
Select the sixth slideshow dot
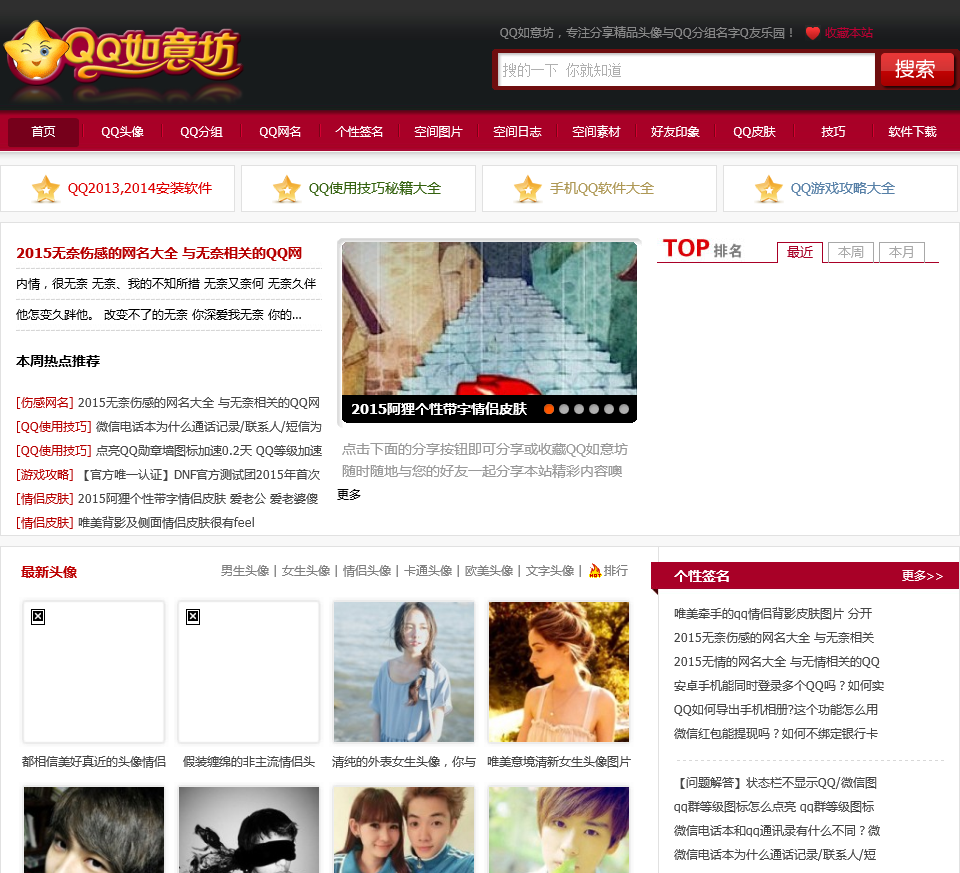[x=624, y=409]
